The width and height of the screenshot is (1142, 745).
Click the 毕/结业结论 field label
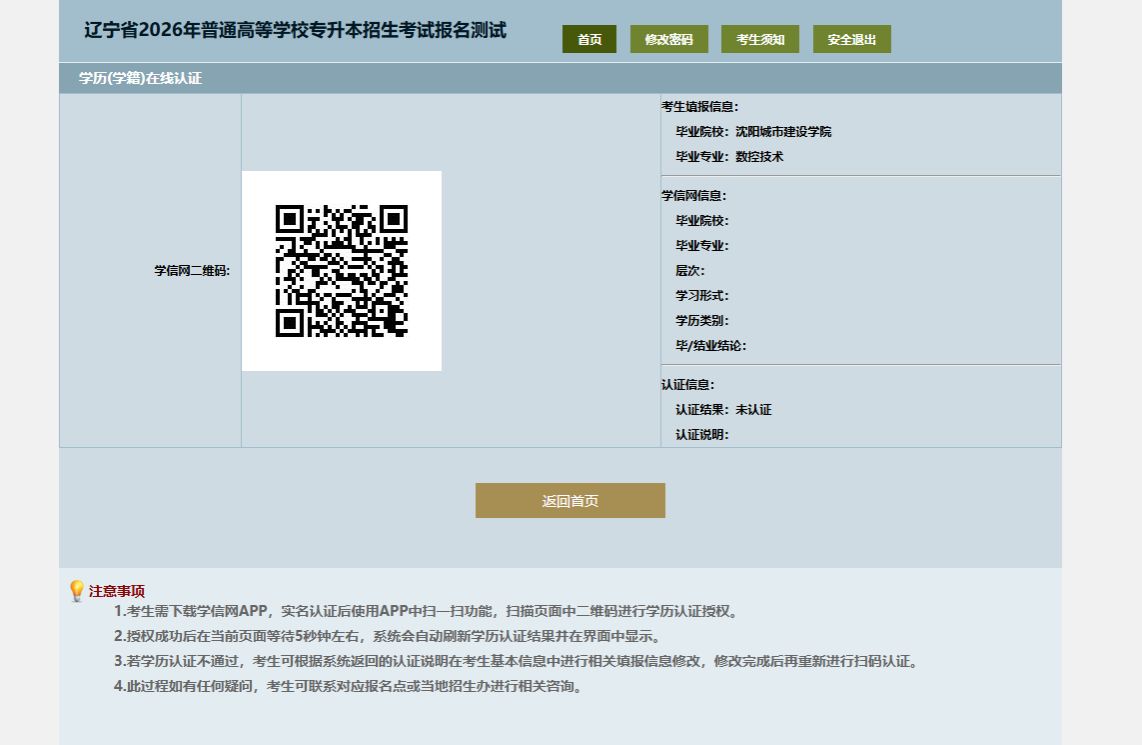pos(710,346)
